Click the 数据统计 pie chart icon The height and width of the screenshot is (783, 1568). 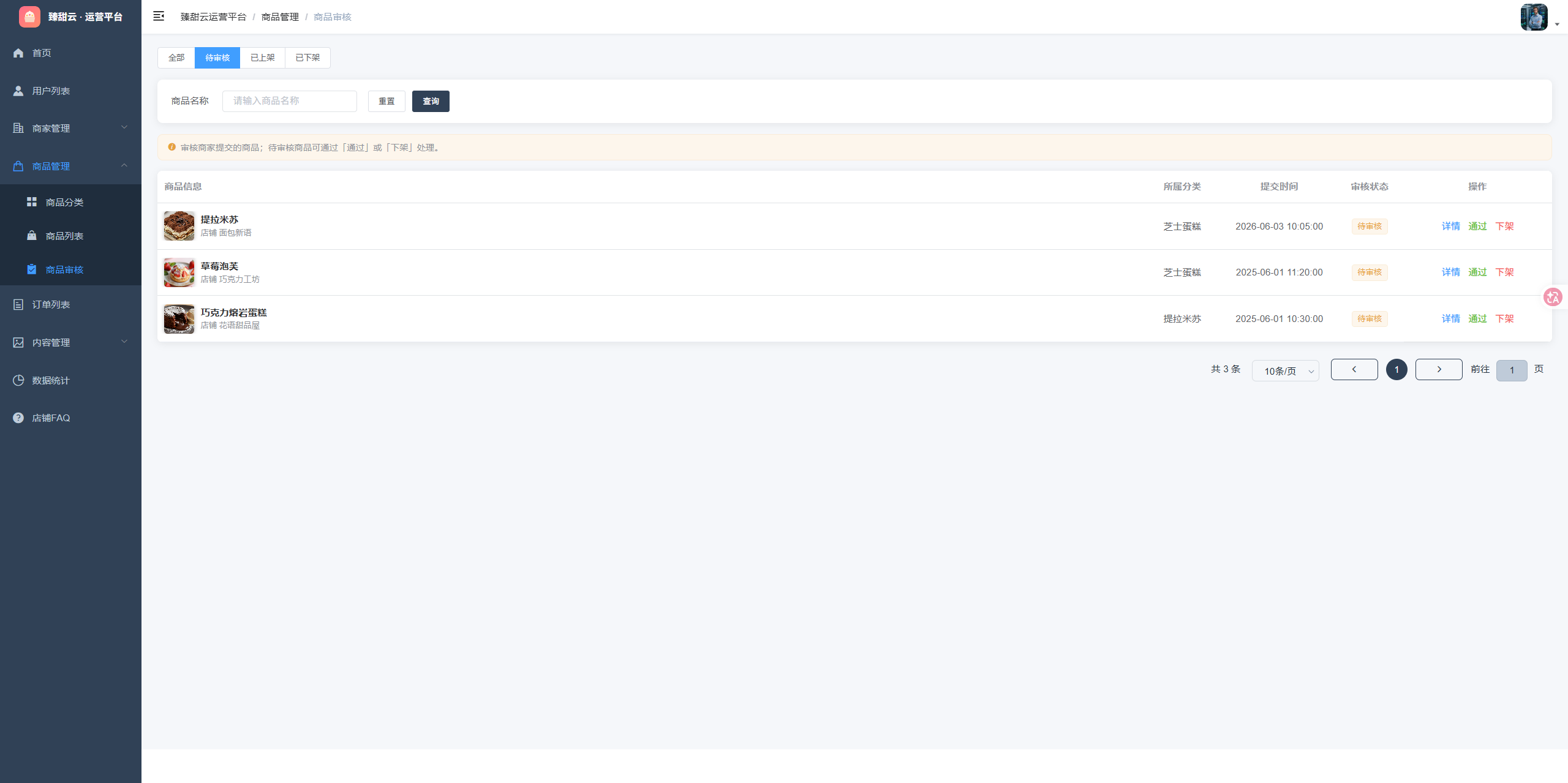[x=18, y=380]
